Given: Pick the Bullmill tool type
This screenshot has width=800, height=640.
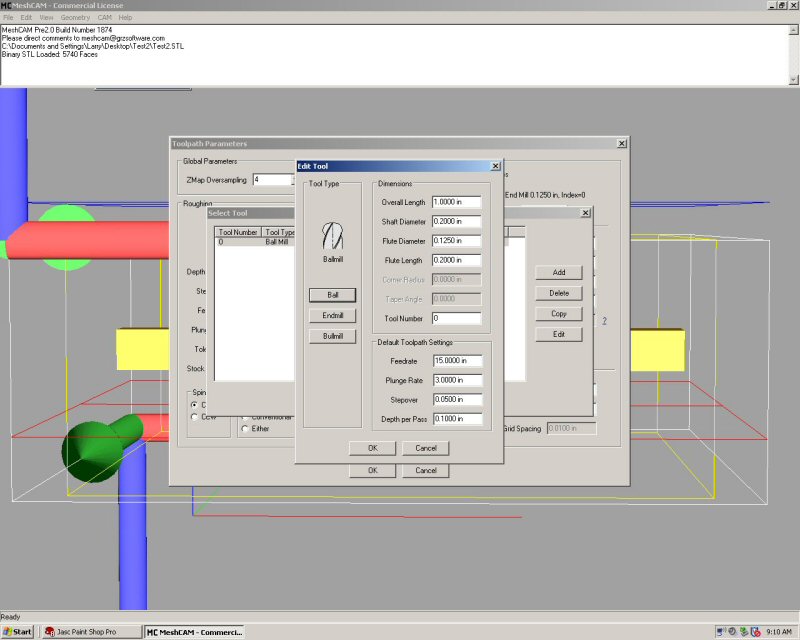Looking at the screenshot, I should [331, 337].
